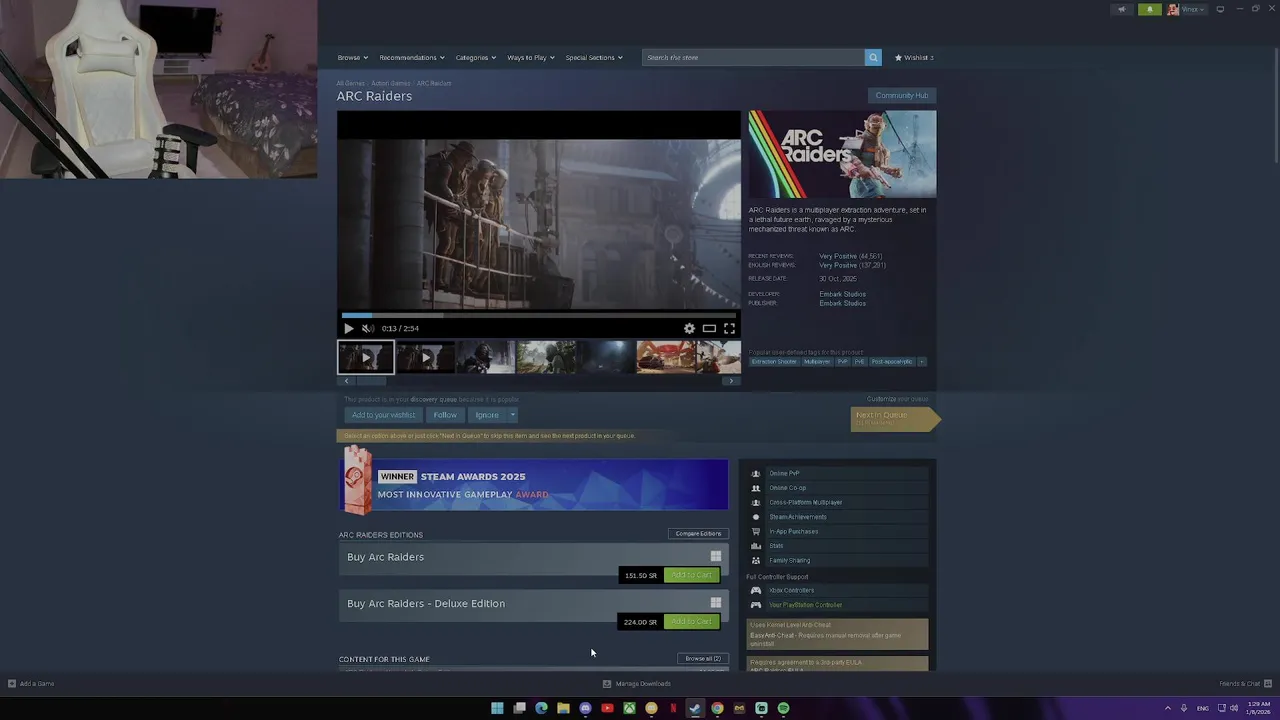Open the In-App Purchases cart icon
Screen dimensions: 1280x720
pyautogui.click(x=756, y=531)
